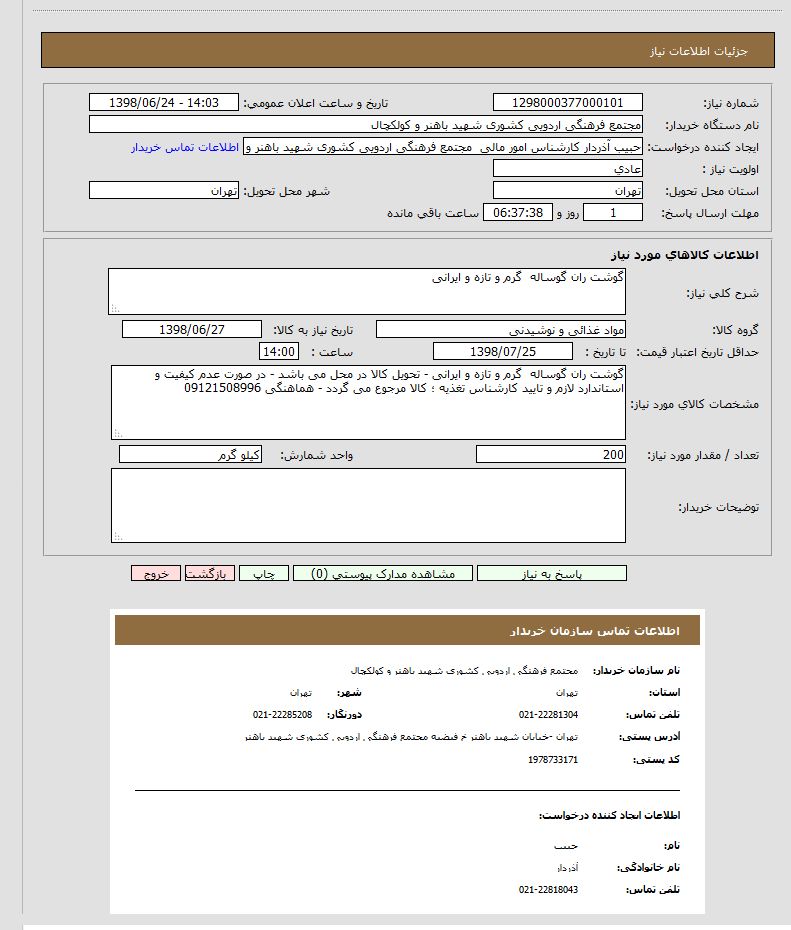Click the اولویت نیاز field showing عادی
The width and height of the screenshot is (791, 930).
(x=568, y=169)
